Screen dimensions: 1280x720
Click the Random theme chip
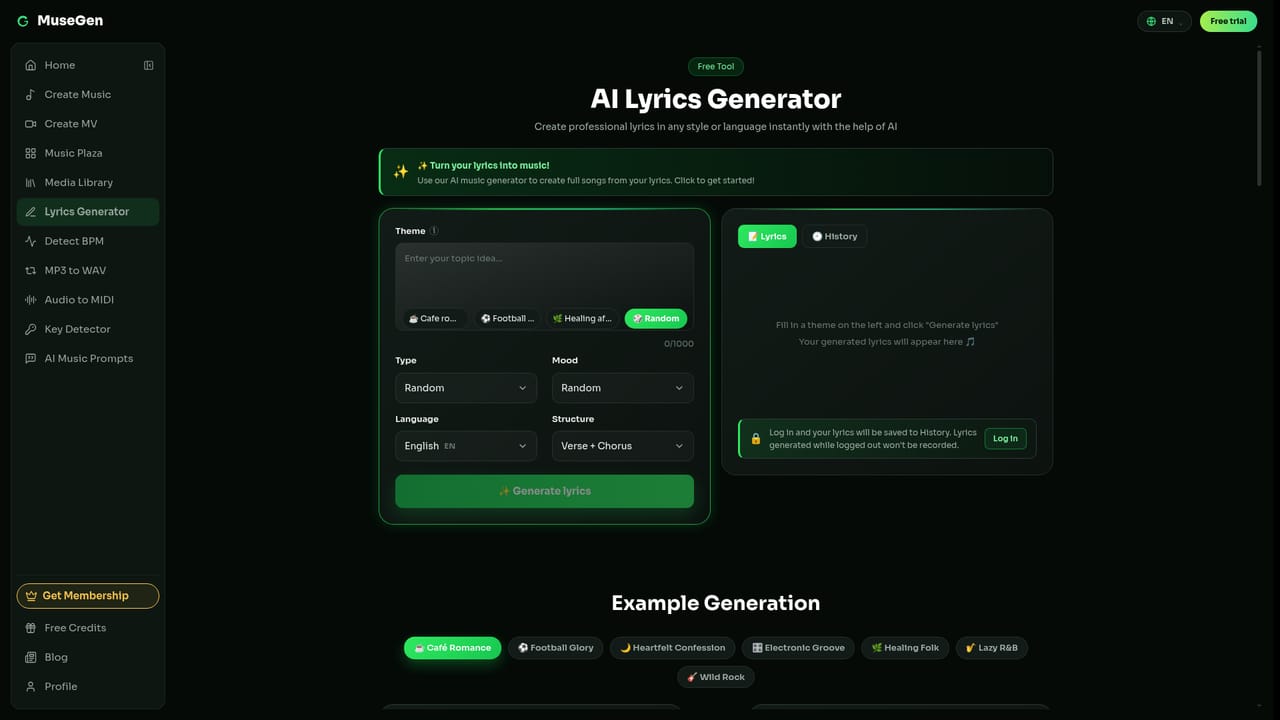click(x=656, y=318)
